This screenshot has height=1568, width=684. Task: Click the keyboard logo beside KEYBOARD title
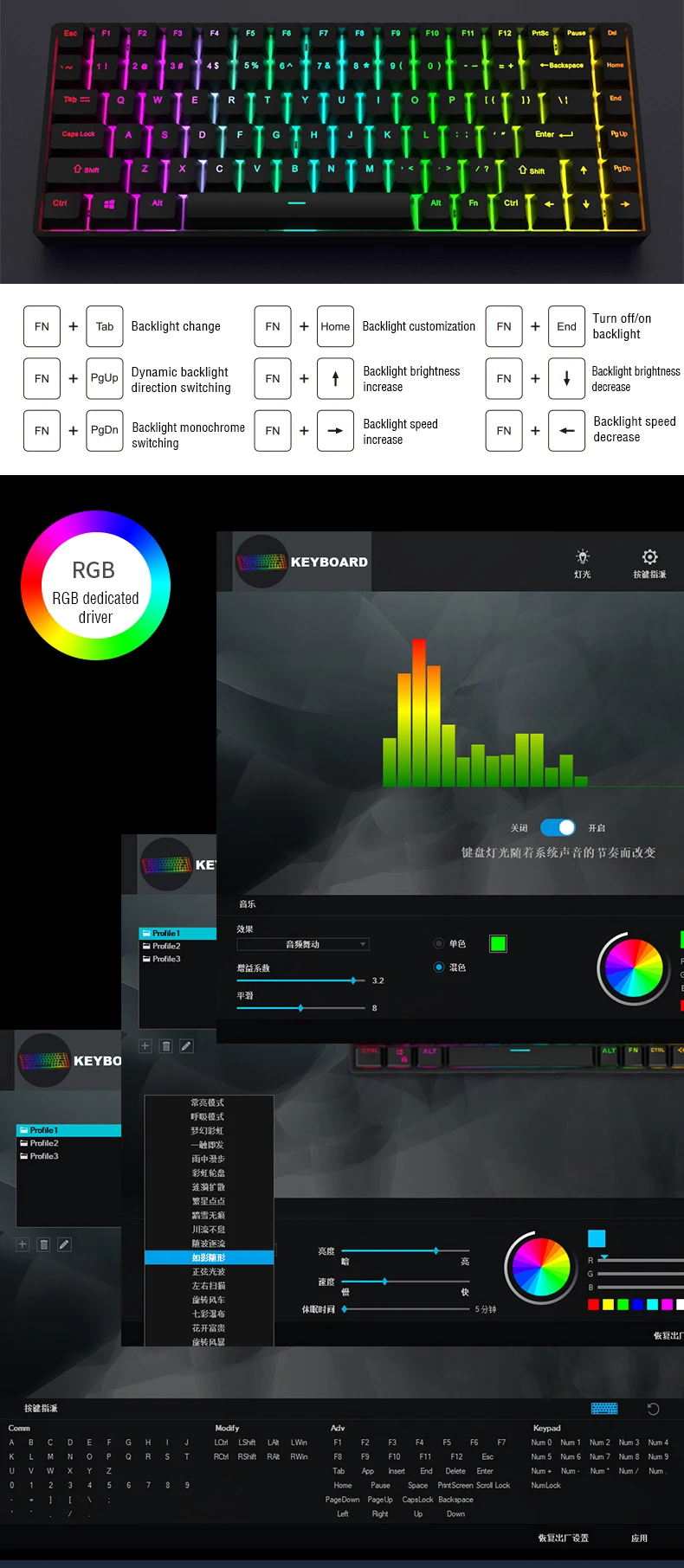261,562
